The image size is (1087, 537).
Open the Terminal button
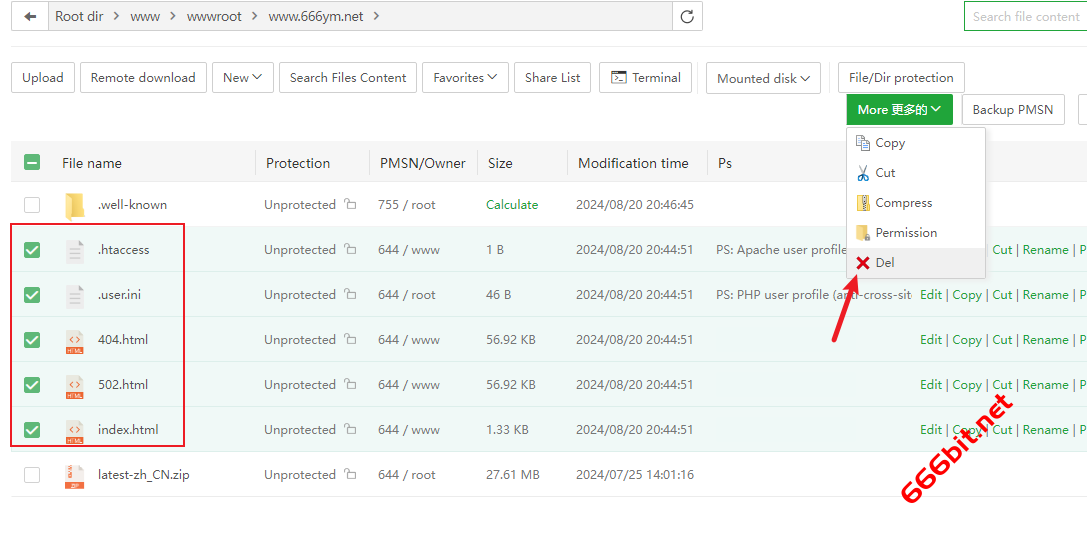[x=646, y=78]
